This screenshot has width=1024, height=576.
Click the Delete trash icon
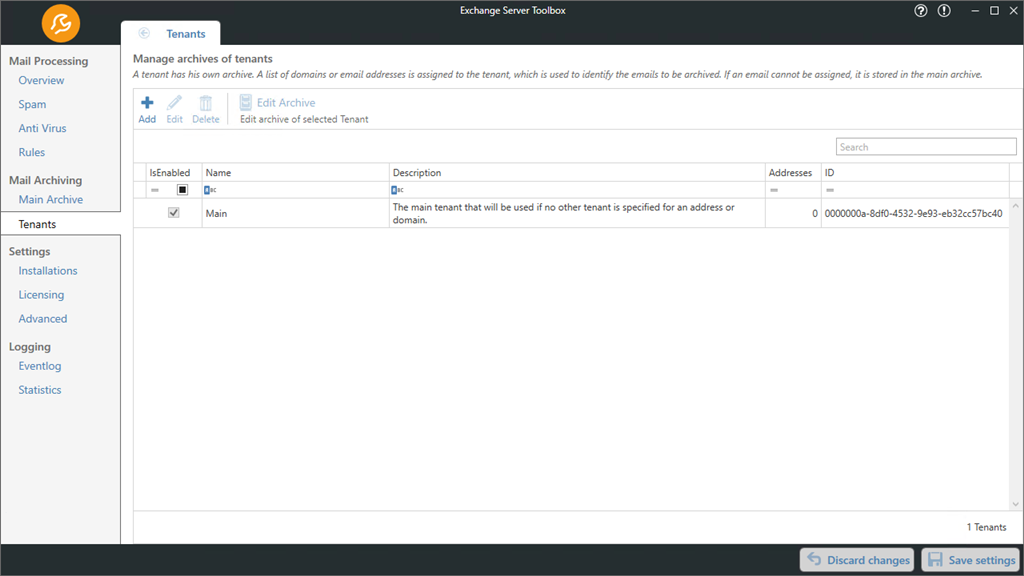point(206,103)
